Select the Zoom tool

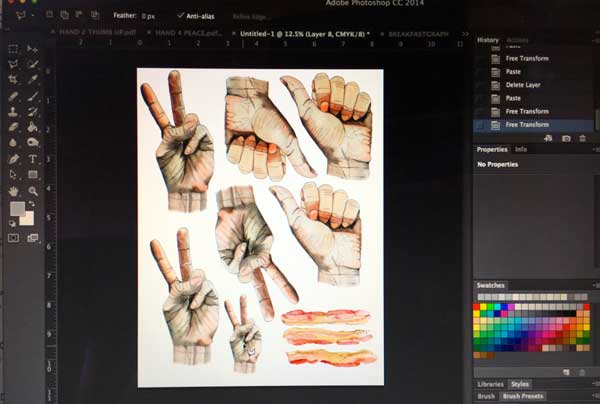[x=33, y=191]
